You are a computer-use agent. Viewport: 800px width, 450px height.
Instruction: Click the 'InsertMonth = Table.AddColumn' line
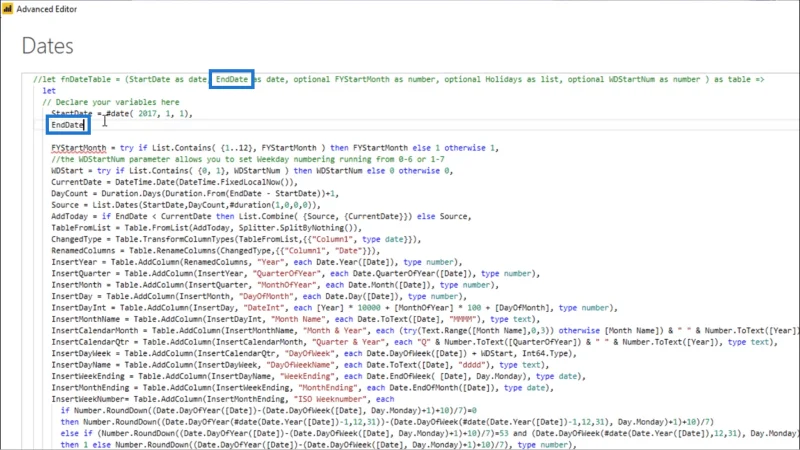(x=275, y=285)
